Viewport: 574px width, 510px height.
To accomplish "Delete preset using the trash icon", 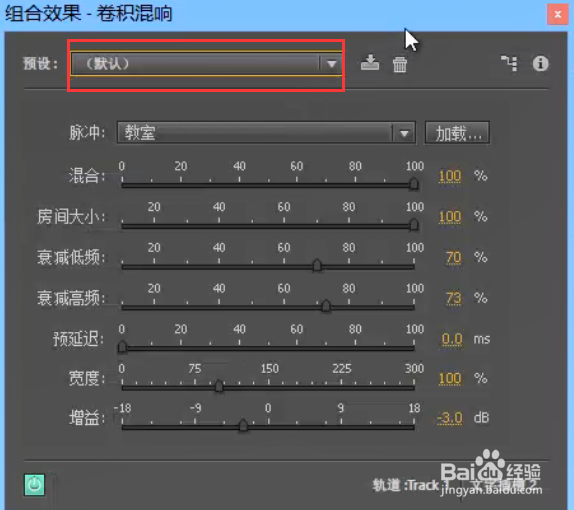I will point(400,64).
